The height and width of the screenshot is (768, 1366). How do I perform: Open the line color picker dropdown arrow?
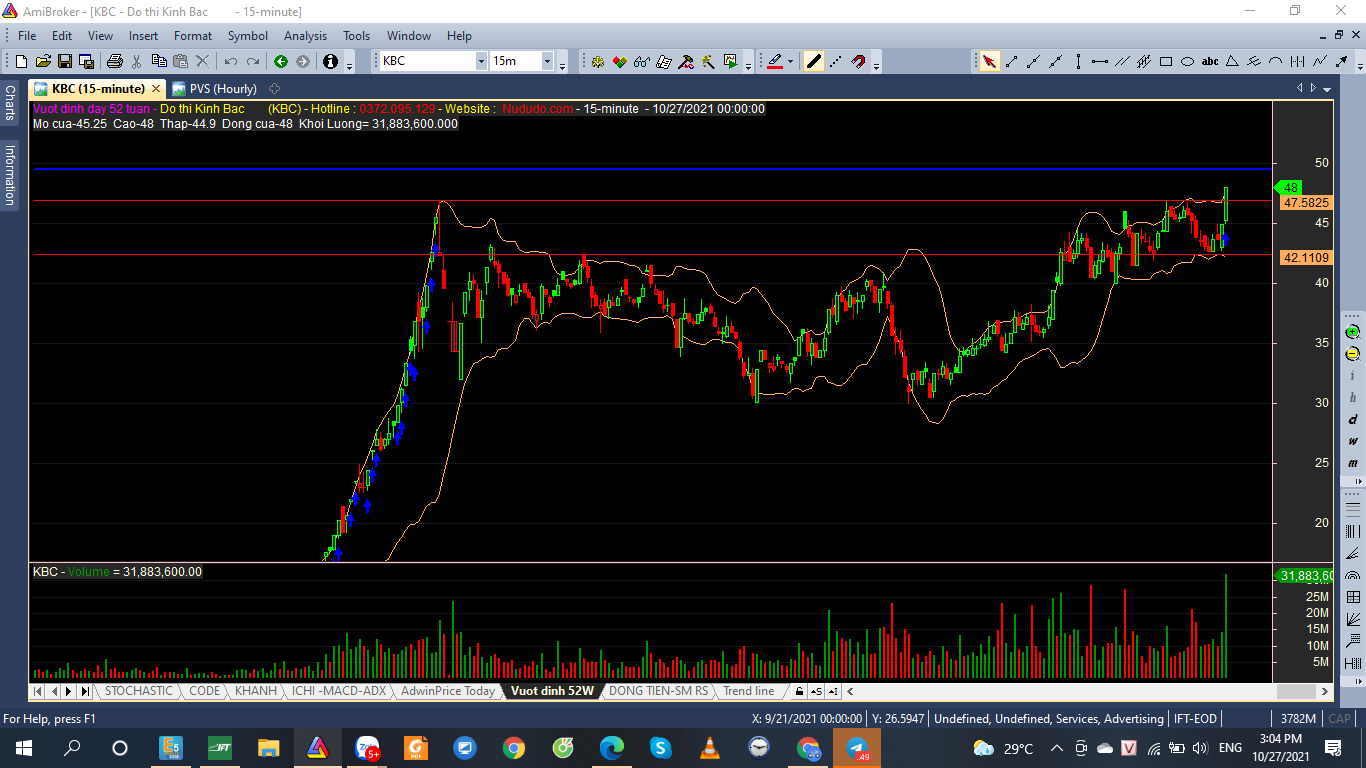(790, 61)
